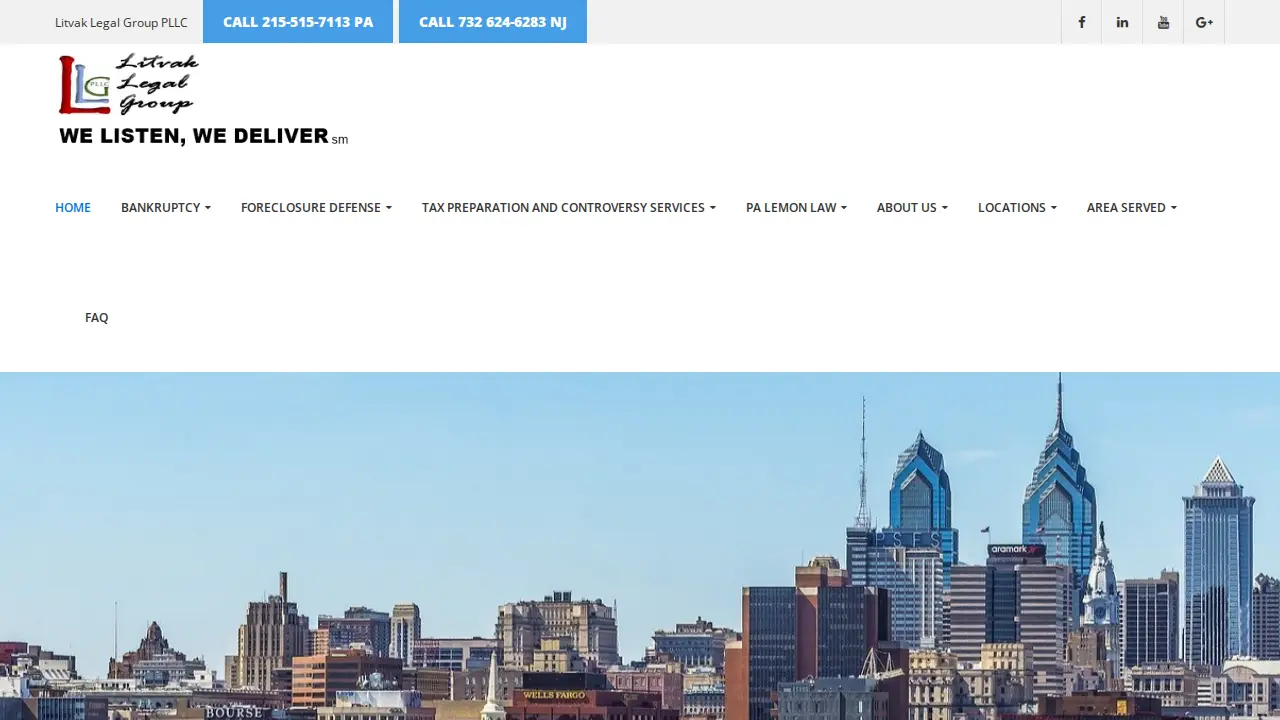Expand the Area Served dropdown menu
This screenshot has width=1280, height=720.
[x=1132, y=207]
